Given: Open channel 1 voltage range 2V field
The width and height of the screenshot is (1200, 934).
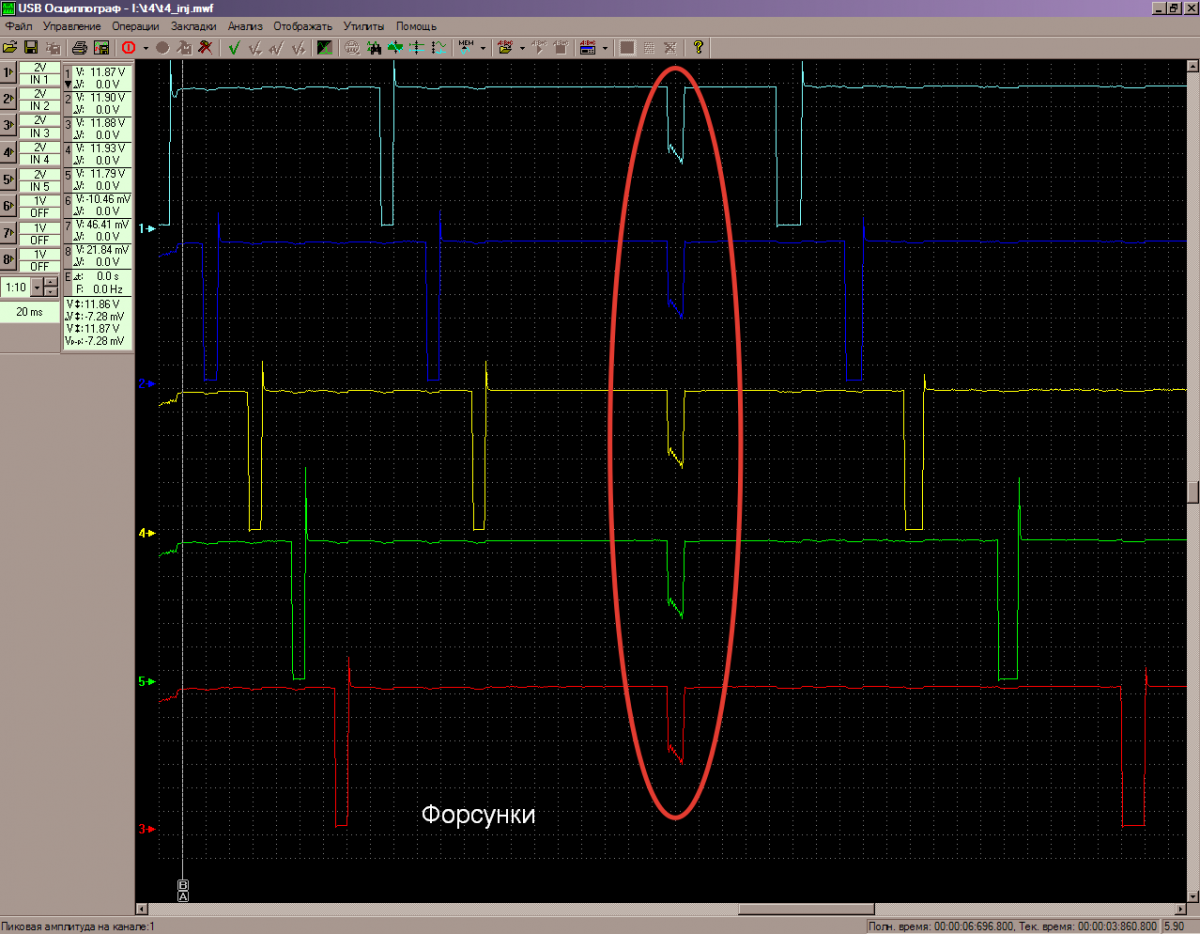Looking at the screenshot, I should 40,67.
